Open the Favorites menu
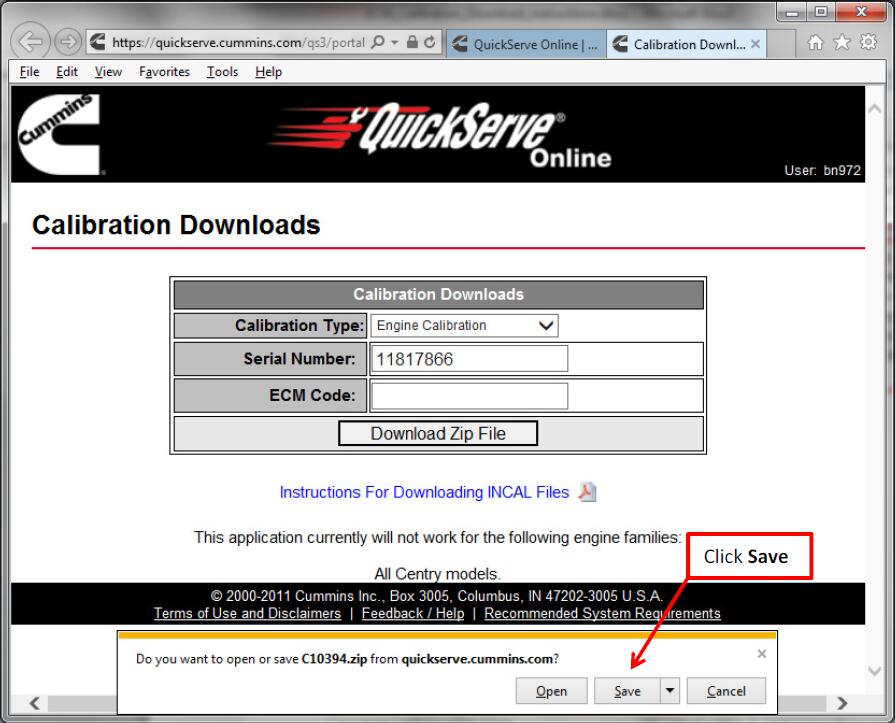The height and width of the screenshot is (723, 895). pyautogui.click(x=164, y=72)
